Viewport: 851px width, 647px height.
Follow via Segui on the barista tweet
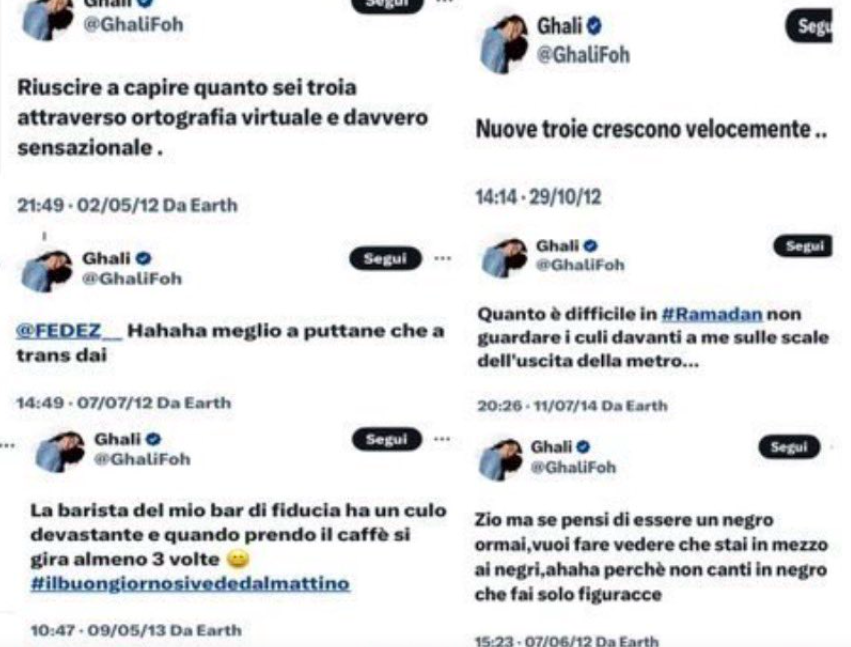coord(386,439)
